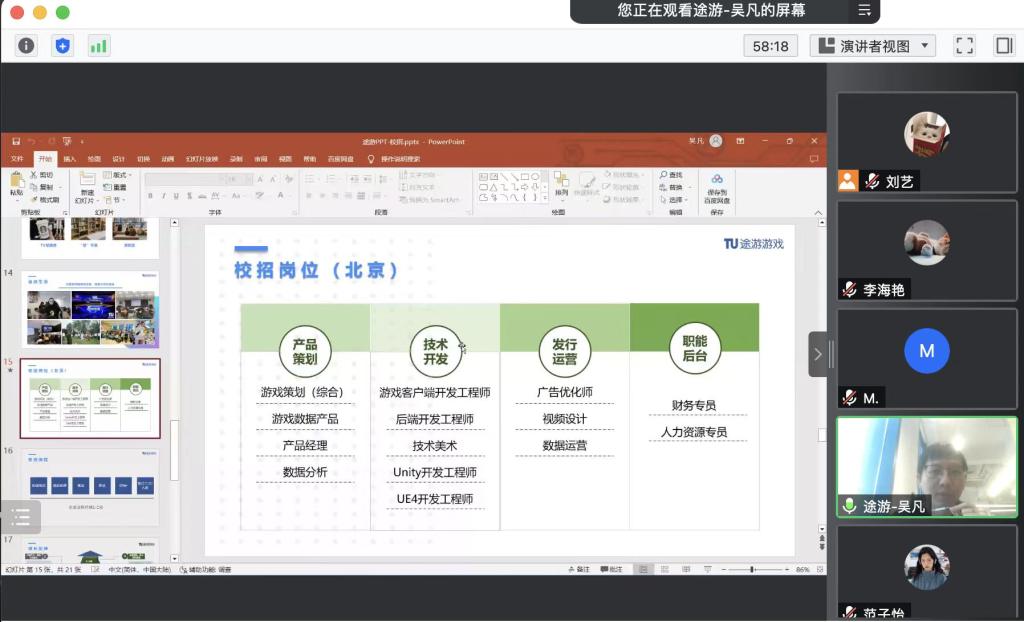Click the floating list icon at bottom left
This screenshot has width=1024, height=622.
click(20, 517)
